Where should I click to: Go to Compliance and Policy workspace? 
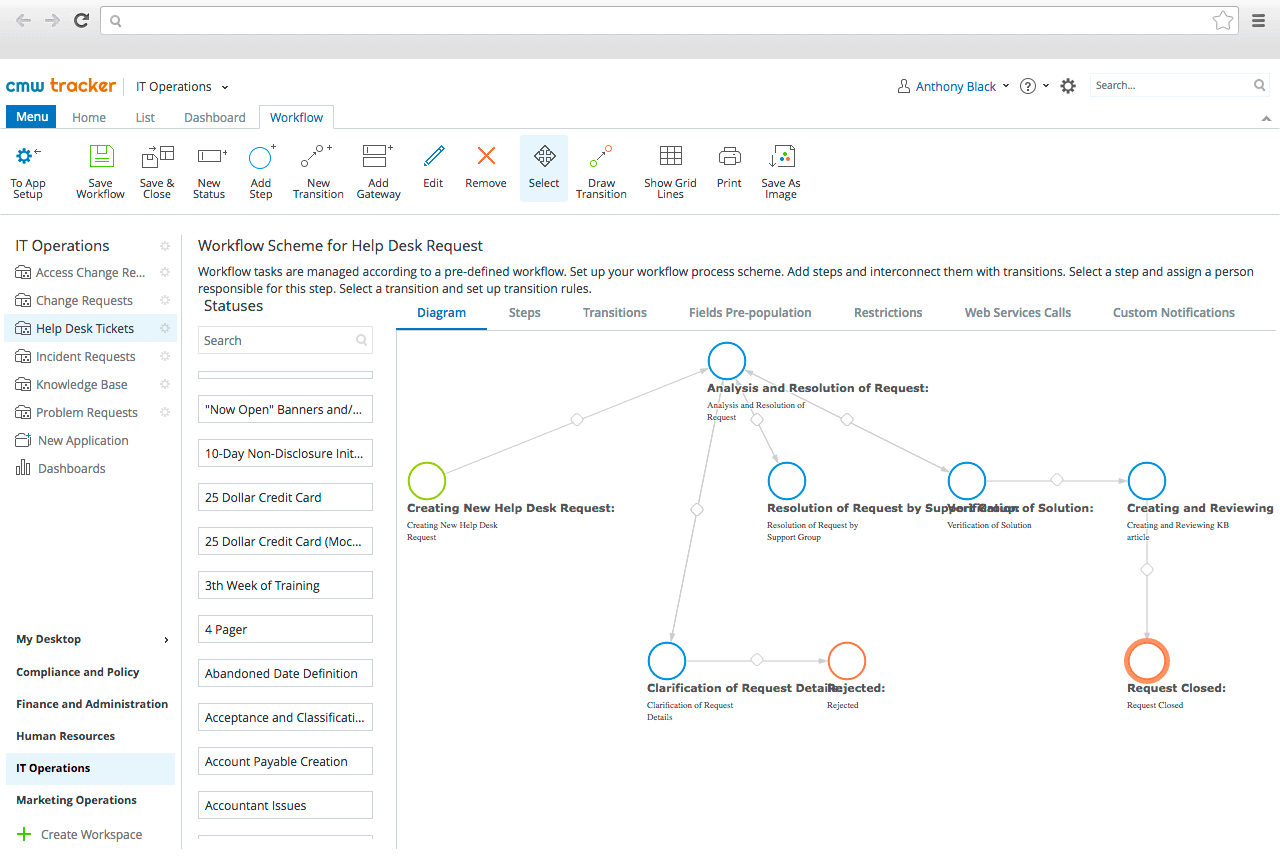[x=78, y=672]
